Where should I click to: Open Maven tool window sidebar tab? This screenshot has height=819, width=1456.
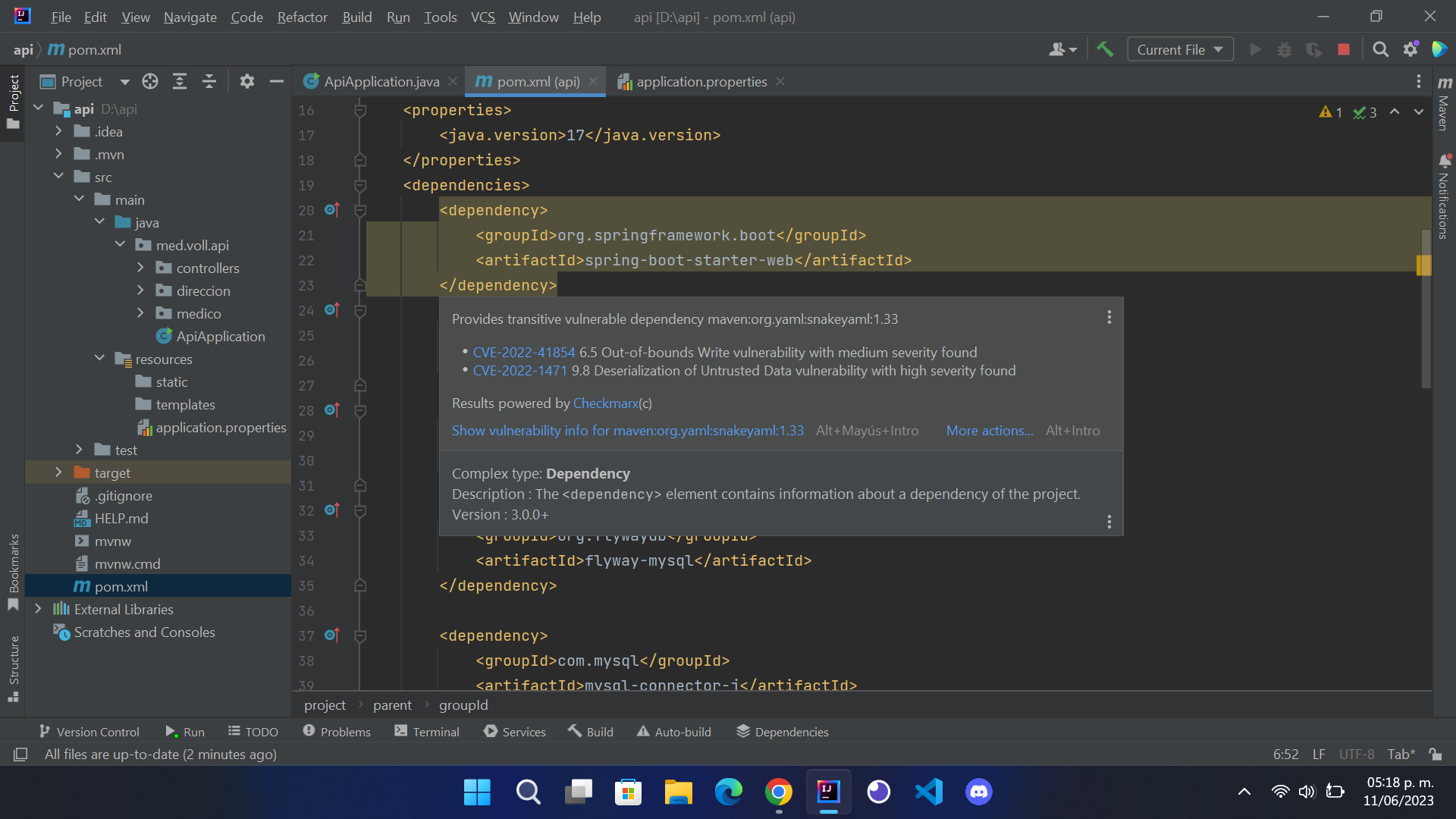coord(1445,102)
